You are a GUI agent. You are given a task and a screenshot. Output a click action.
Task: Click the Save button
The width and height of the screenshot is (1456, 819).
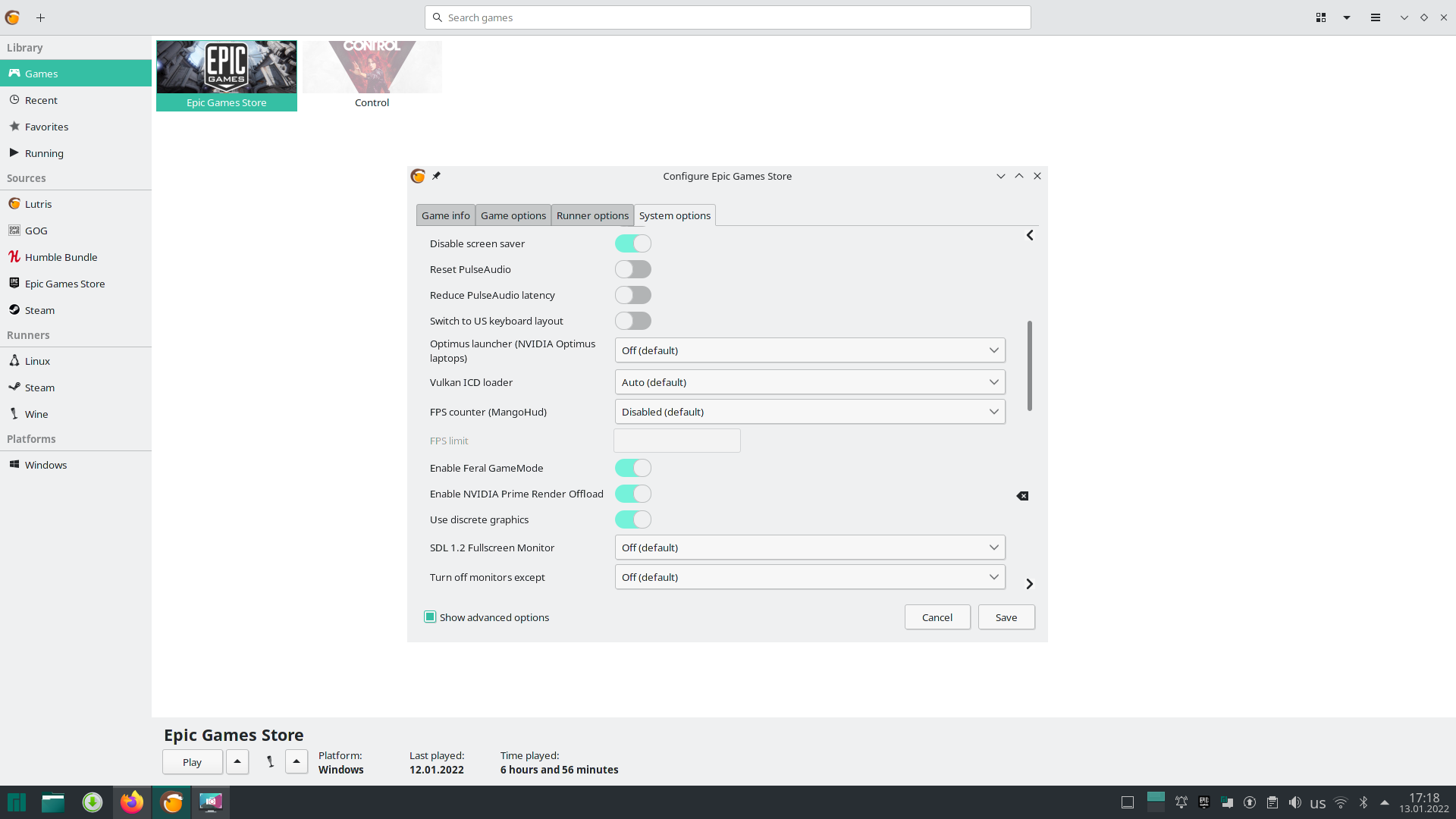pos(1006,617)
